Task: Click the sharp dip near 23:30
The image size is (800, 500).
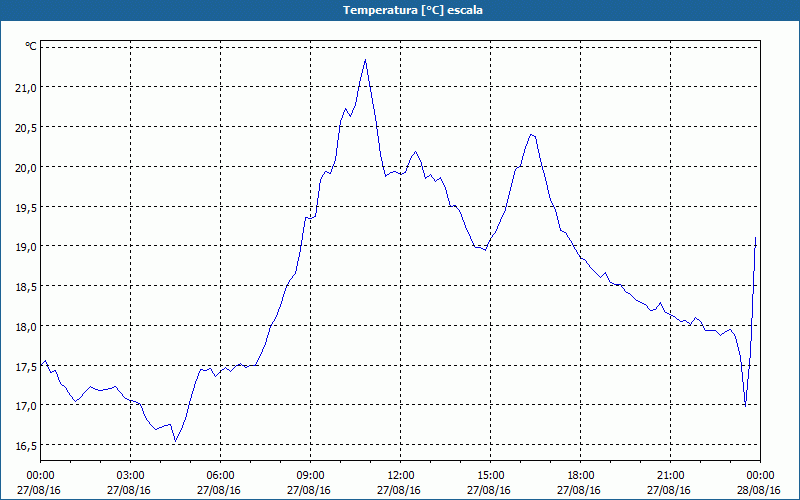Action: tap(745, 406)
